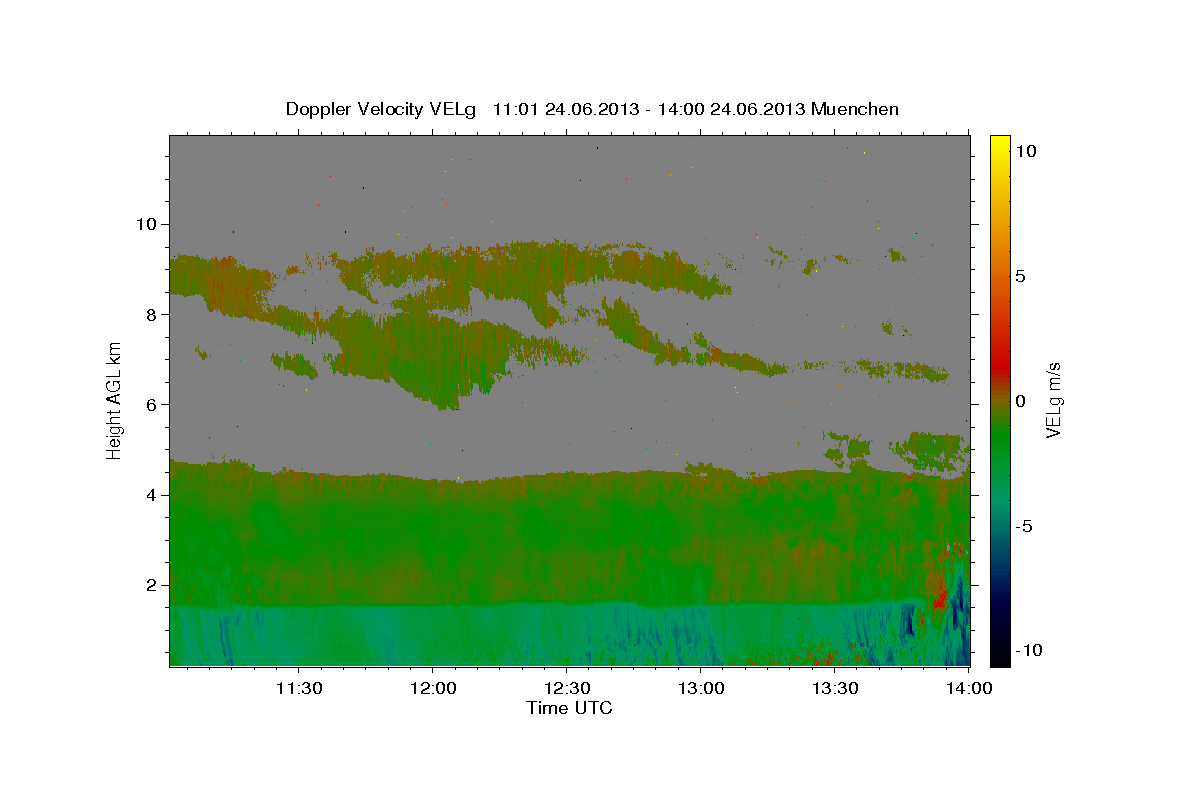Click the '14:00' time axis label

click(x=968, y=689)
